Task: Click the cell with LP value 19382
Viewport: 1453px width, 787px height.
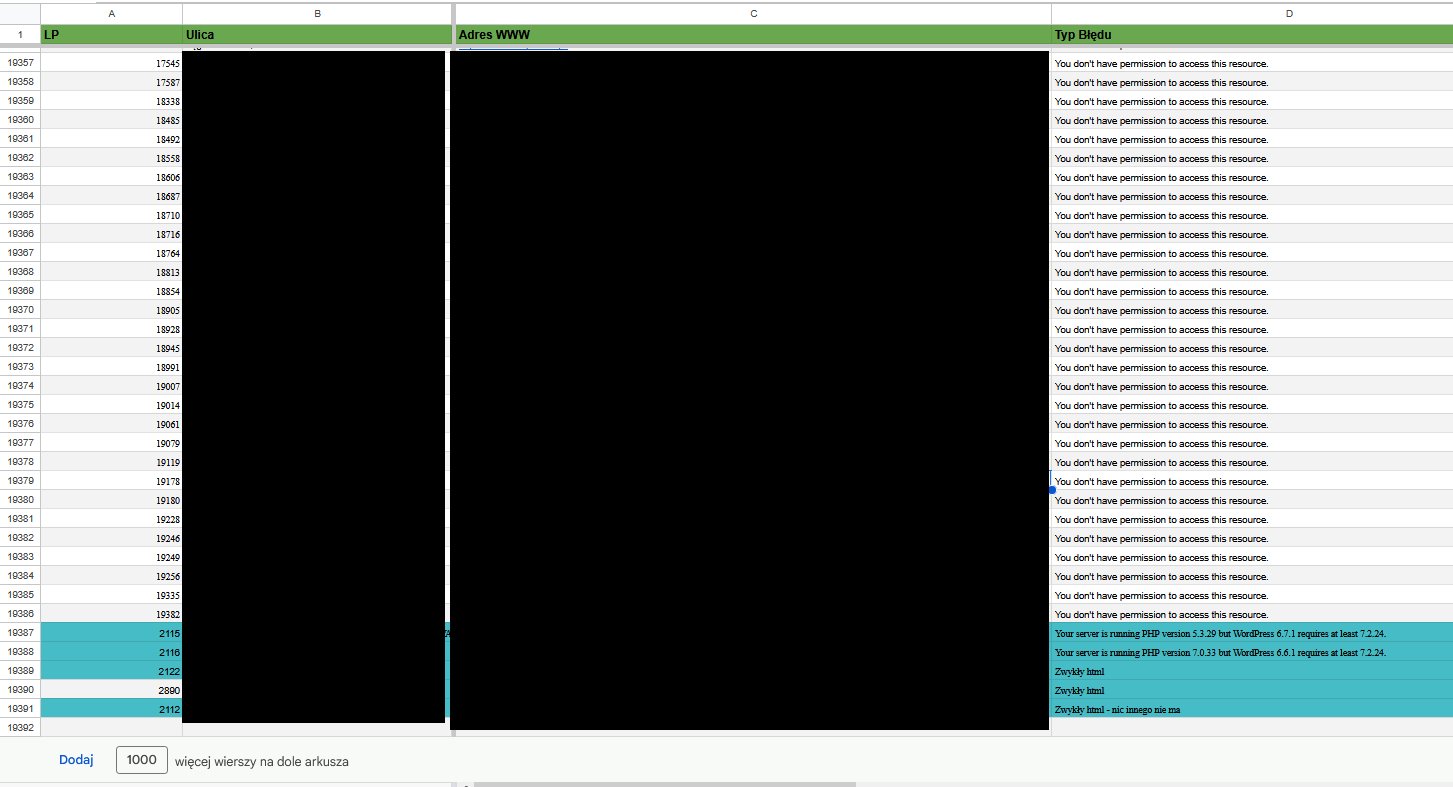Action: tap(111, 615)
